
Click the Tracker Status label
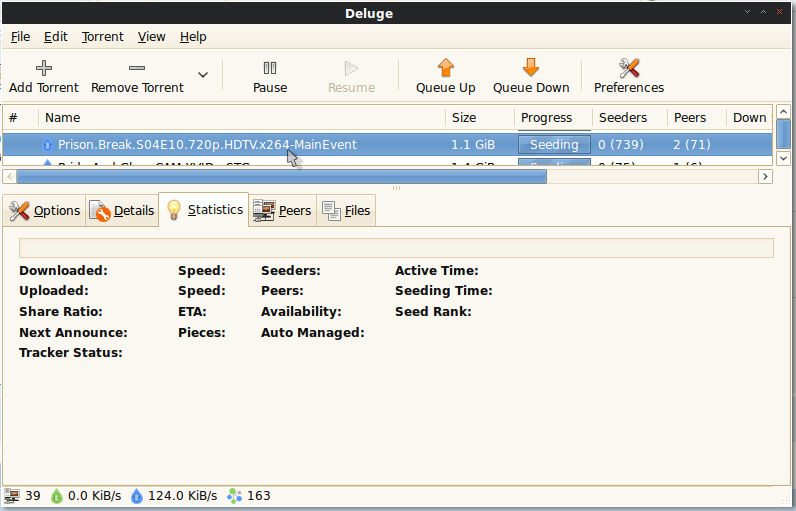pyautogui.click(x=71, y=353)
